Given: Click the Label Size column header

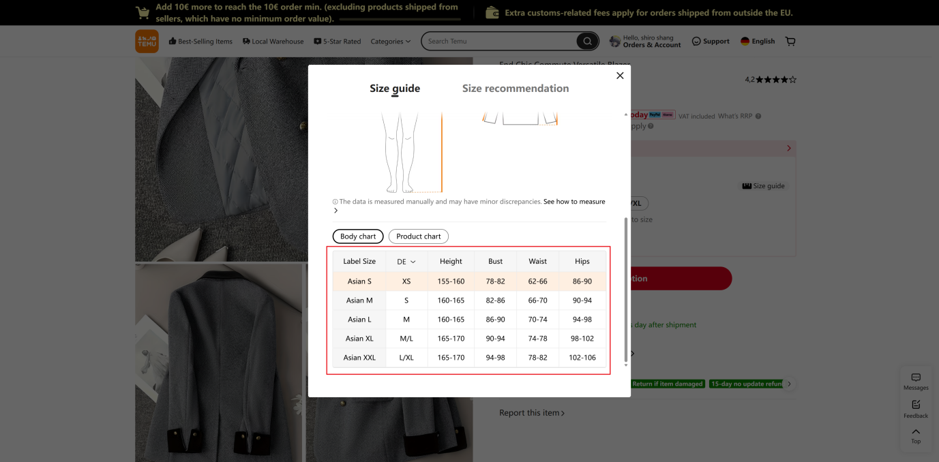Looking at the screenshot, I should pos(359,261).
